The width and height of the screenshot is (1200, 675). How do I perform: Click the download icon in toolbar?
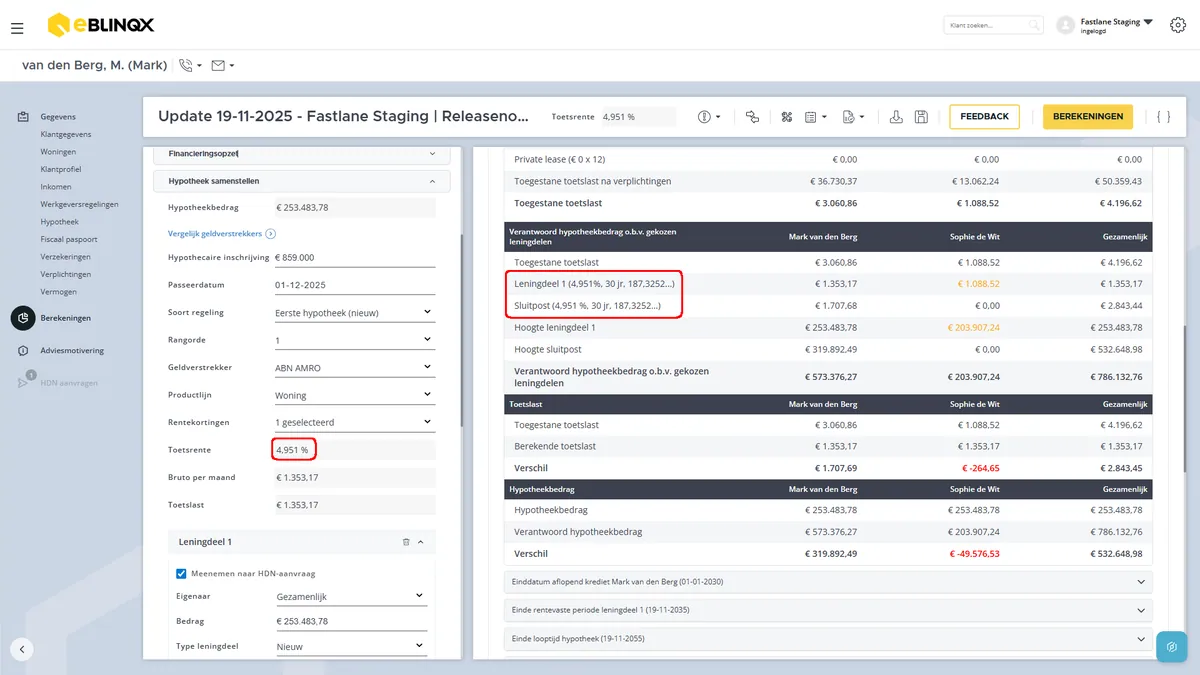tap(896, 117)
